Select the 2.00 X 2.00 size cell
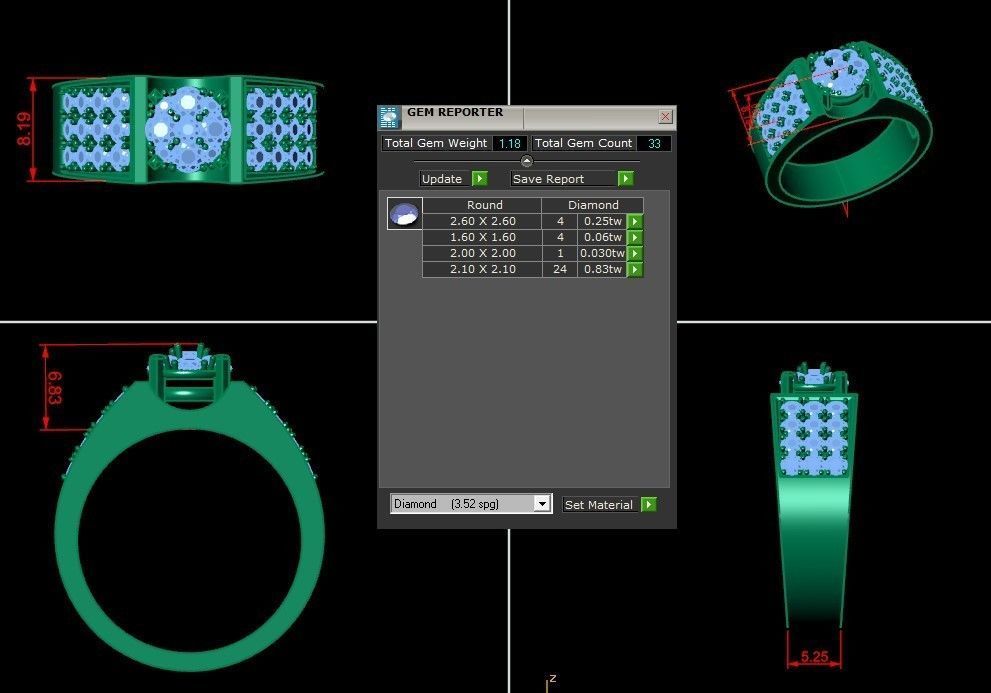Image resolution: width=991 pixels, height=693 pixels. [482, 253]
